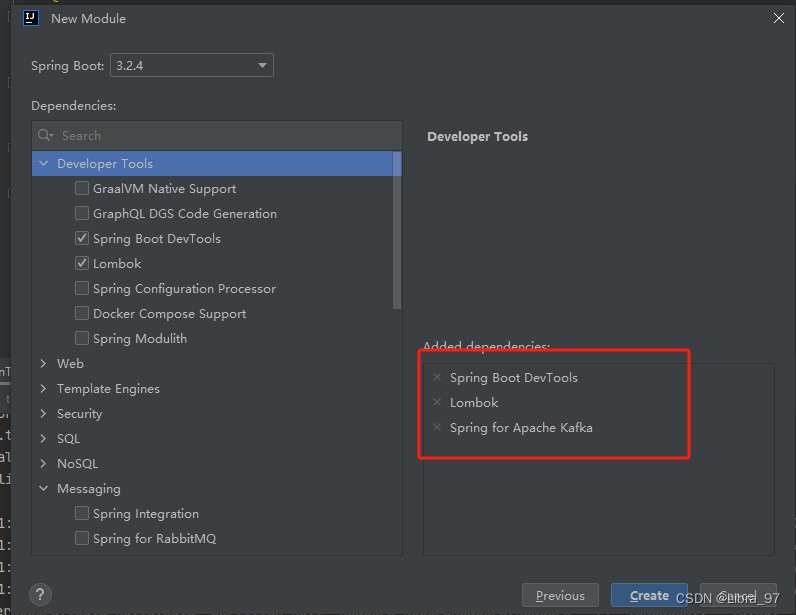Click Lombok in added dependencies list
This screenshot has height=615, width=796.
pyautogui.click(x=474, y=403)
